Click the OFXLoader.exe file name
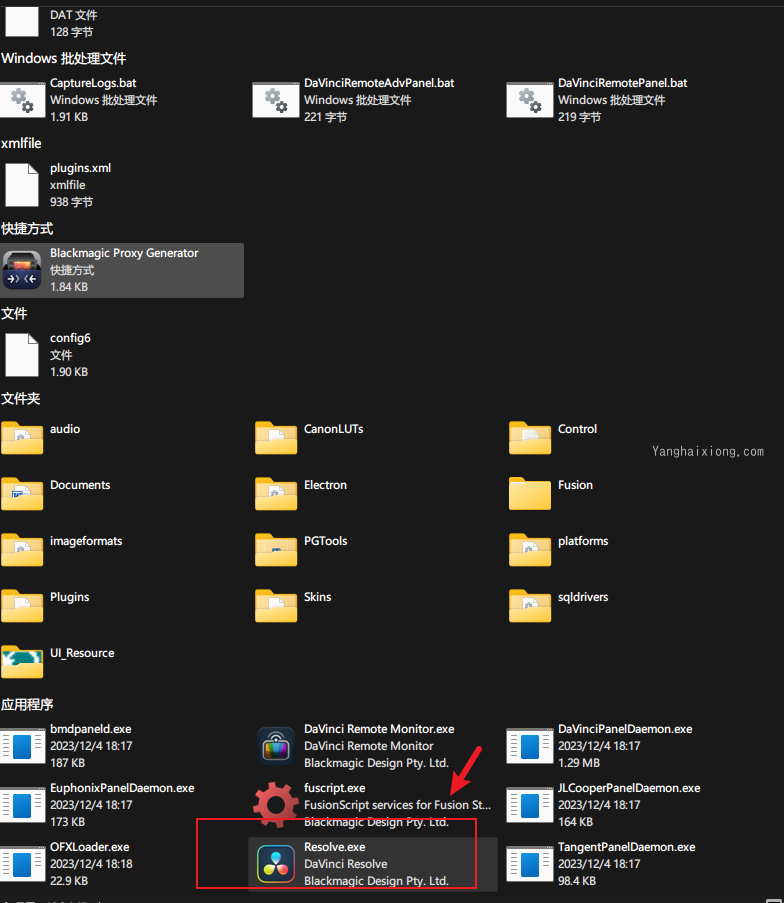The image size is (784, 903). [x=90, y=847]
